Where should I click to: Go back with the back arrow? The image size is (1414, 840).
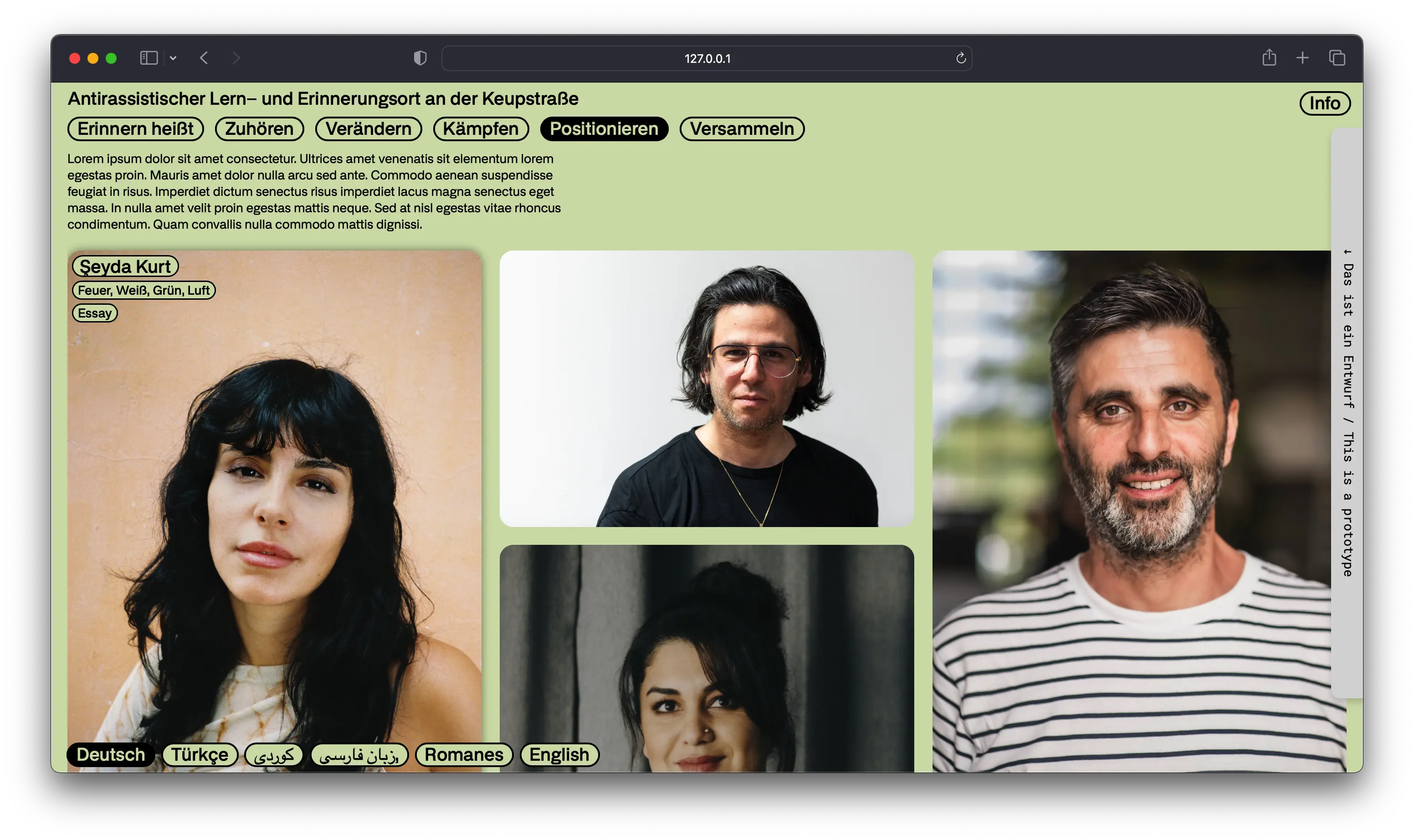(205, 58)
